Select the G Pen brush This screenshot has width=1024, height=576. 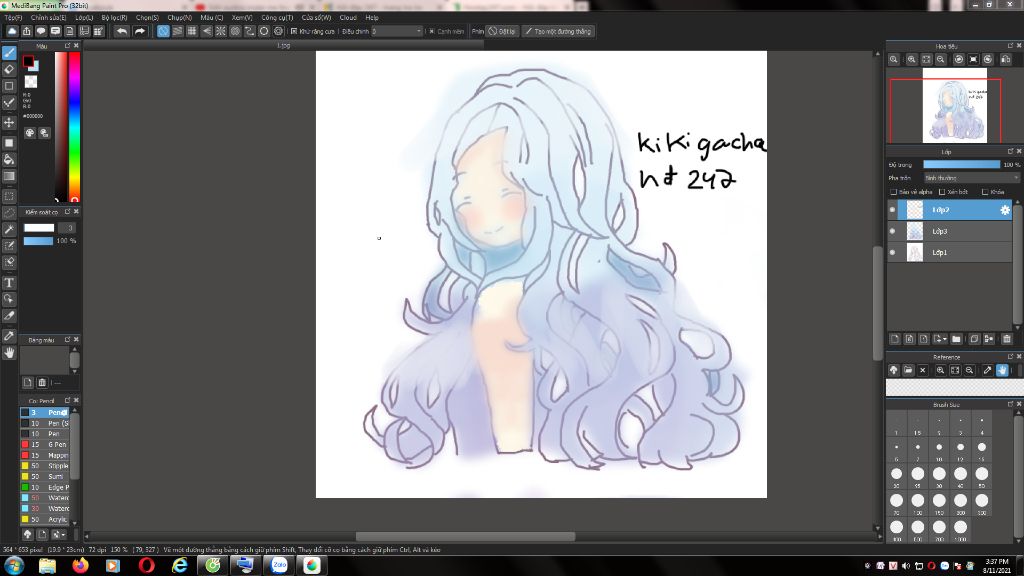45,445
